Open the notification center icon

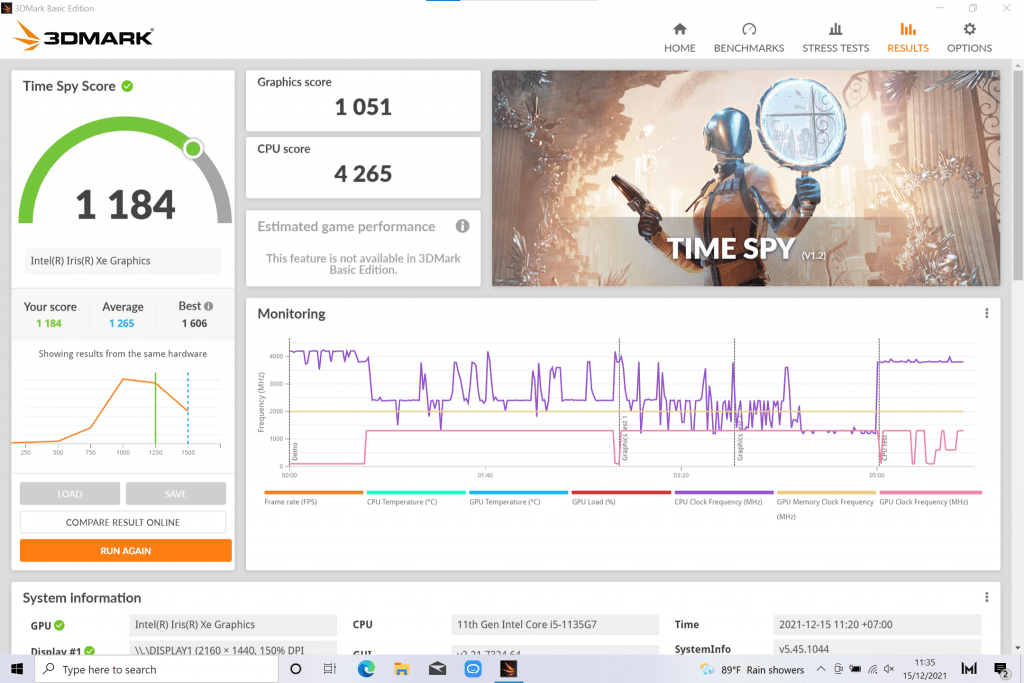[x=1002, y=669]
